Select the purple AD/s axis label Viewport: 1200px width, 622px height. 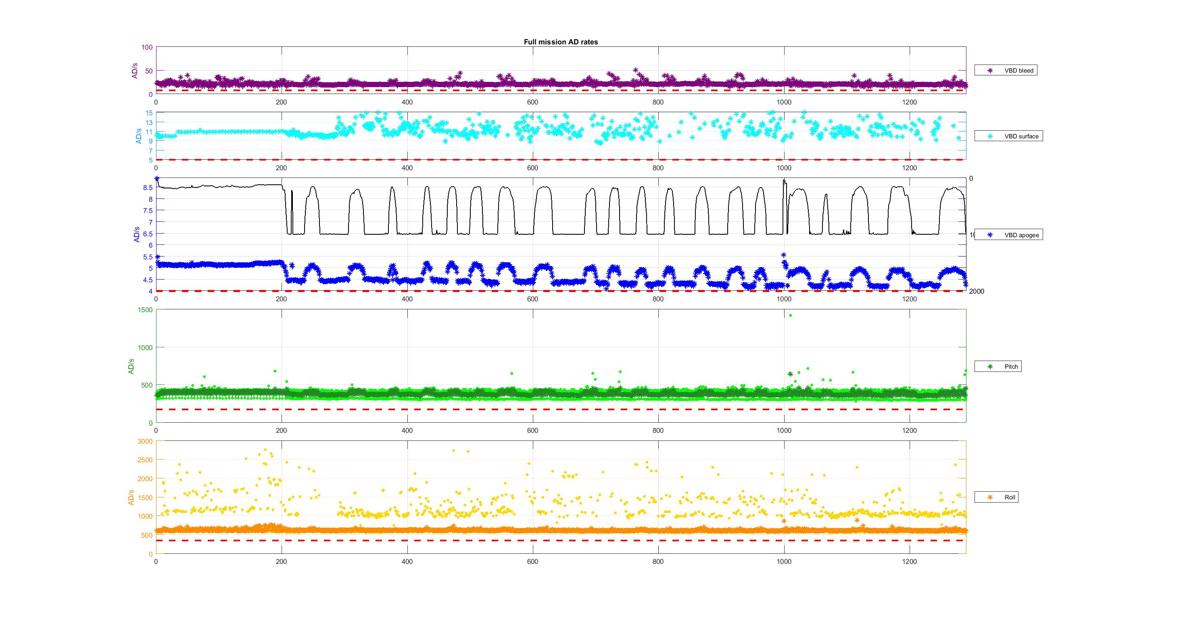pos(135,70)
